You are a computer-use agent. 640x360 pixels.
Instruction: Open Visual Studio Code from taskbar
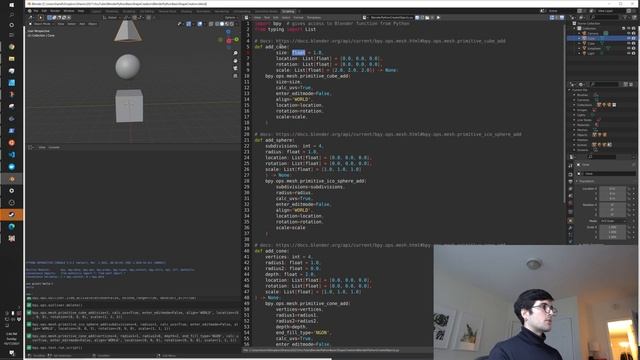click(x=11, y=155)
